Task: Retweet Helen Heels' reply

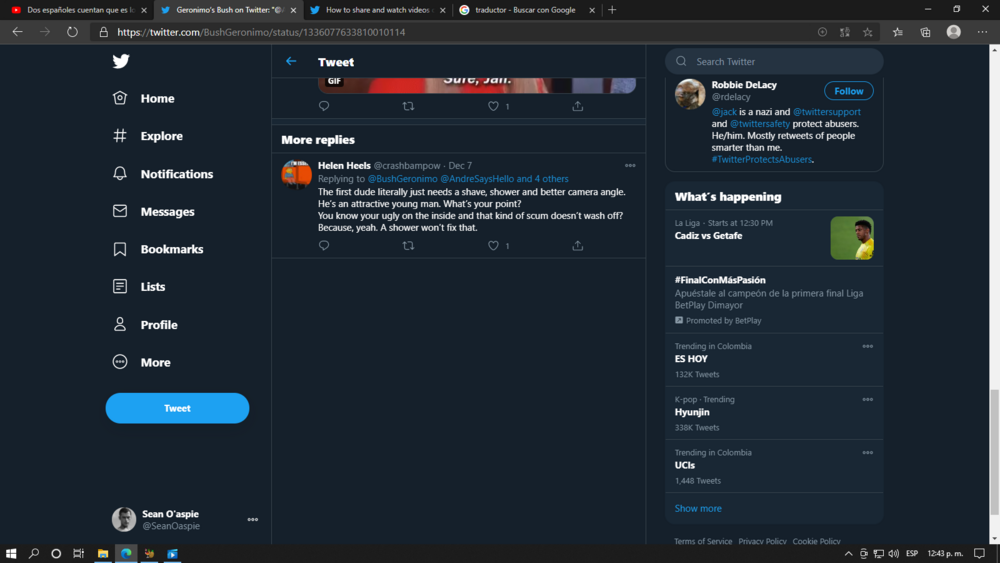Action: point(408,245)
